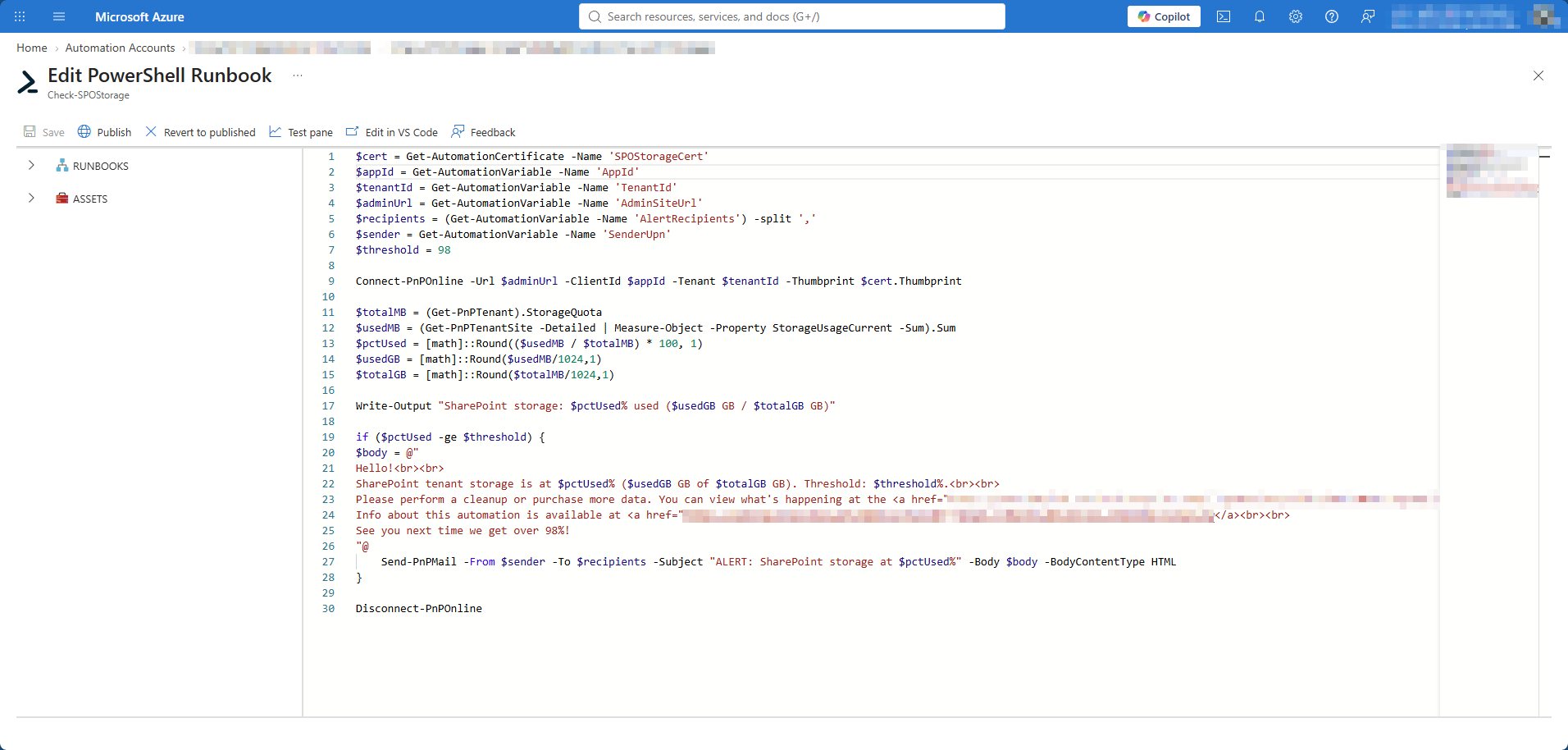The height and width of the screenshot is (750, 1568).
Task: Open the header feedback icon
Action: point(1368,16)
